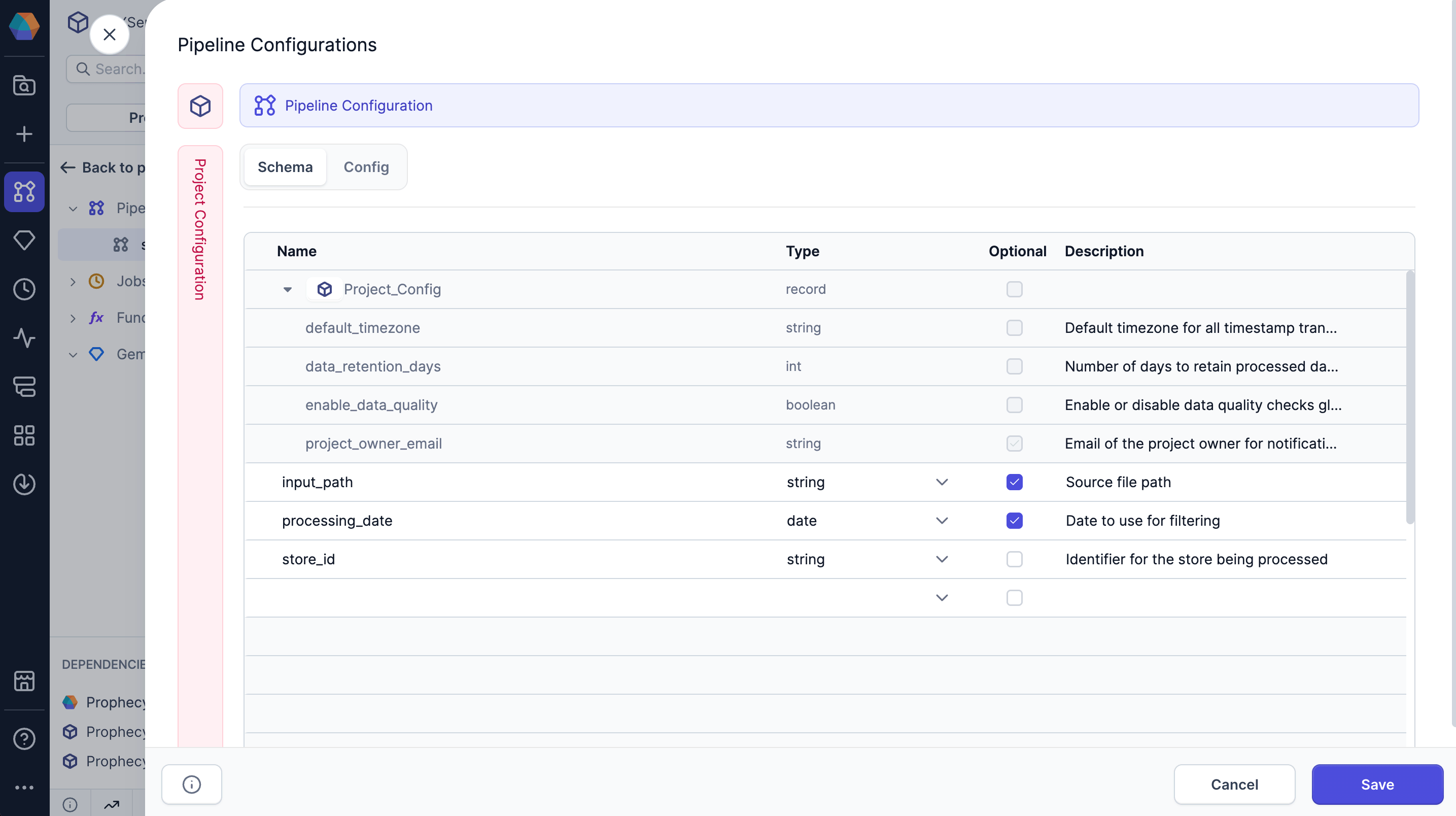Collapse the Project_Config record row
Screen dimensions: 1456x816
click(x=288, y=289)
